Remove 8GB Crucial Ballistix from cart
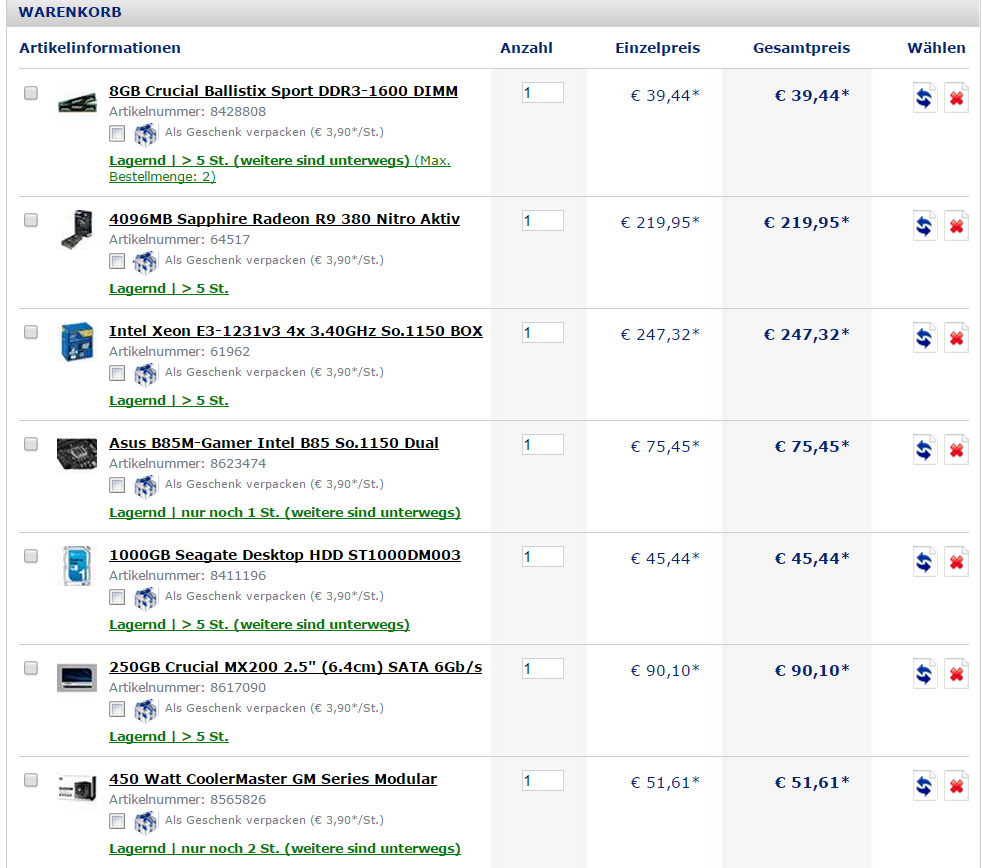 coord(956,98)
